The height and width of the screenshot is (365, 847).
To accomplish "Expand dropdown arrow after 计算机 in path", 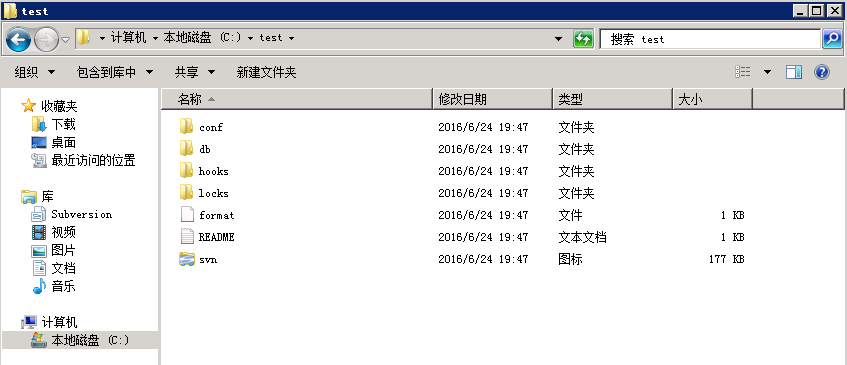I will (x=156, y=38).
